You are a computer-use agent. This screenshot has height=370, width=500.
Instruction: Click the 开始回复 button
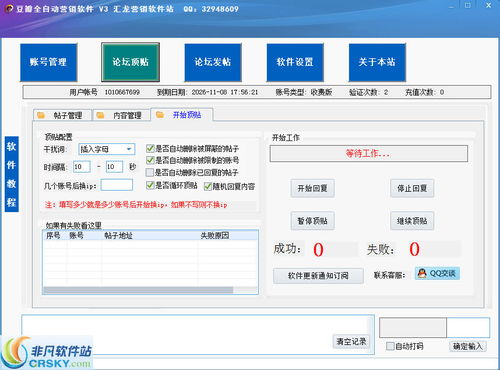pyautogui.click(x=312, y=188)
